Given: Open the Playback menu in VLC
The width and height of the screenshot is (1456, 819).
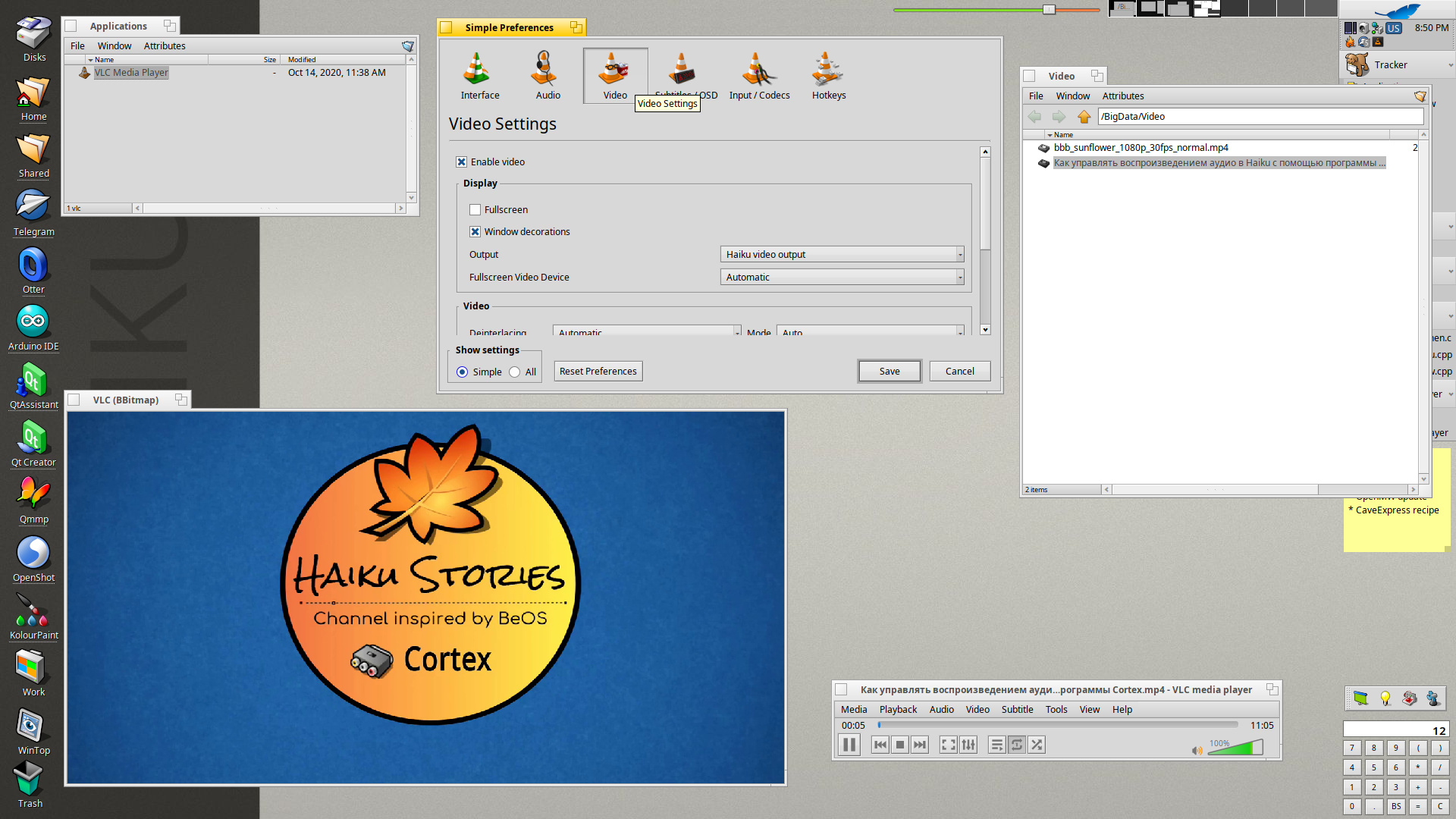Looking at the screenshot, I should (x=898, y=710).
